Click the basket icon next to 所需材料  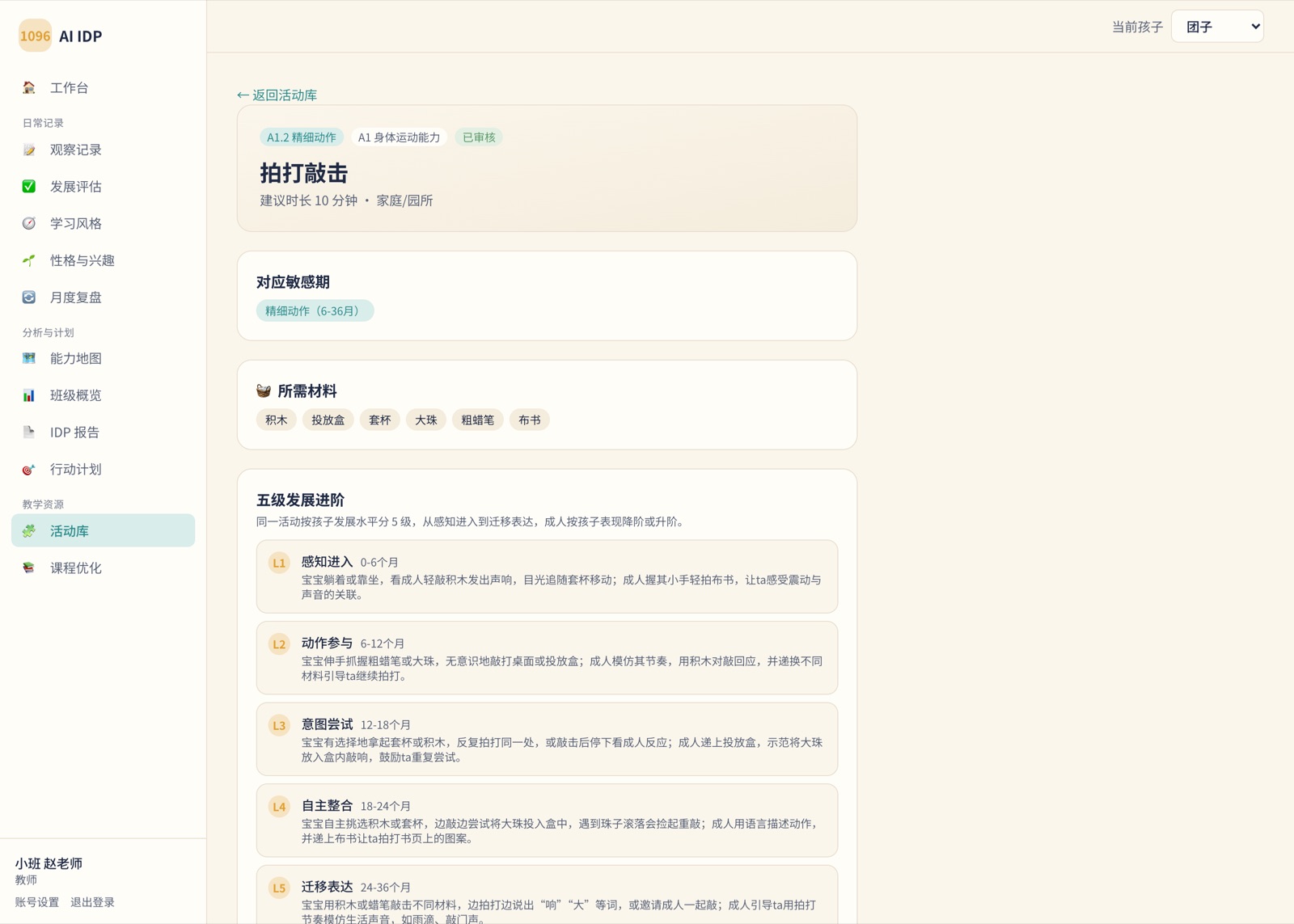click(x=264, y=391)
